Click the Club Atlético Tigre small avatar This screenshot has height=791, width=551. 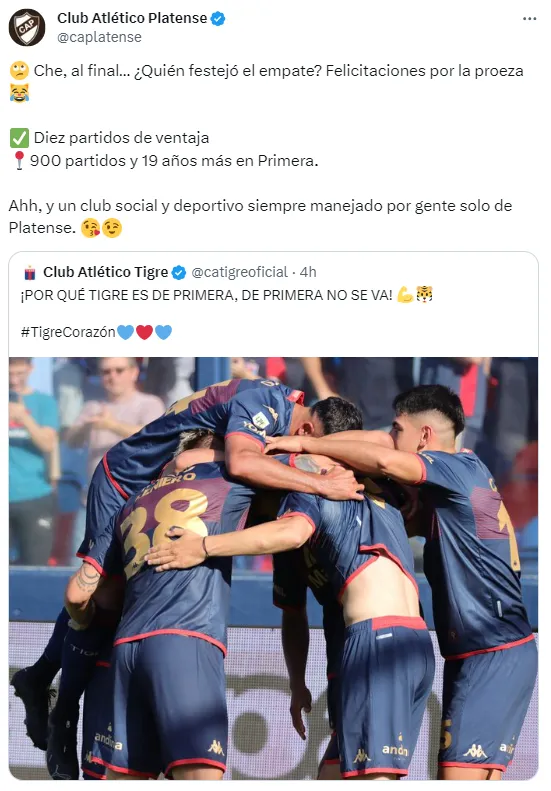[30, 273]
